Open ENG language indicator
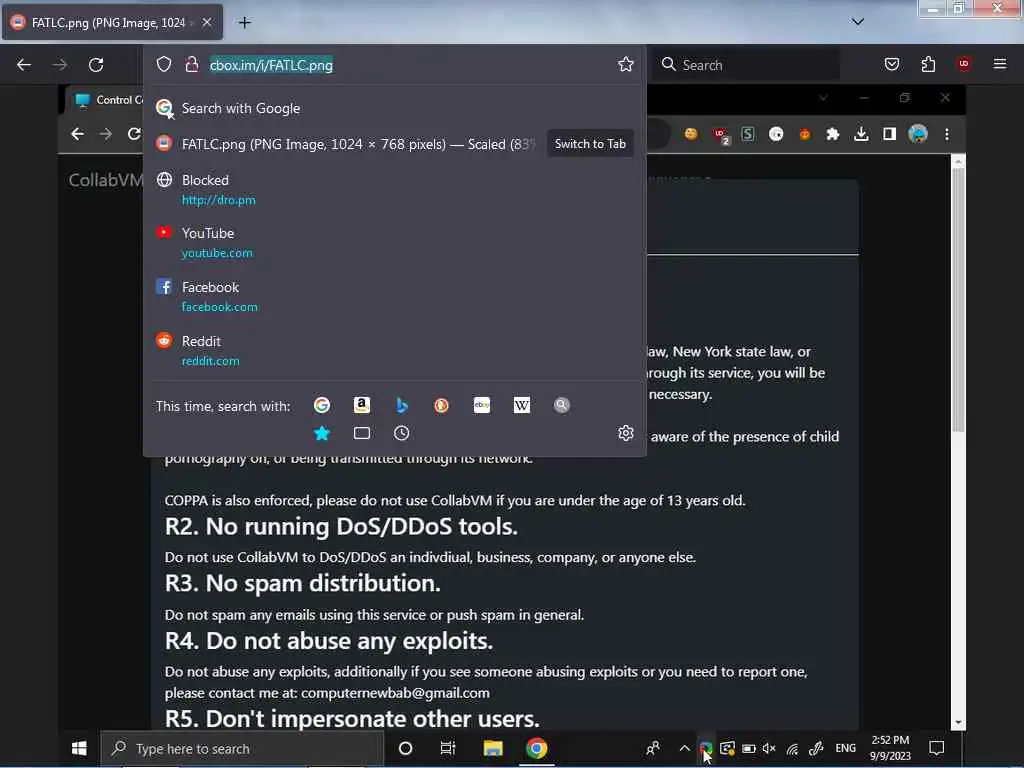Image resolution: width=1024 pixels, height=768 pixels. tap(845, 748)
